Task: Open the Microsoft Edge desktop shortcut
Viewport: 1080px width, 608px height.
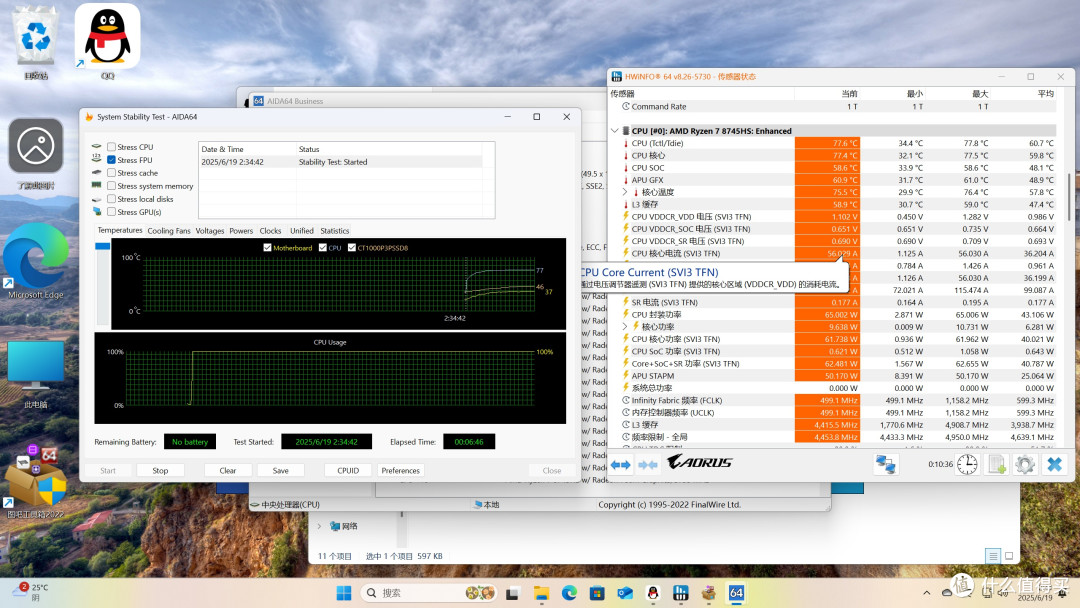Action: (36, 262)
